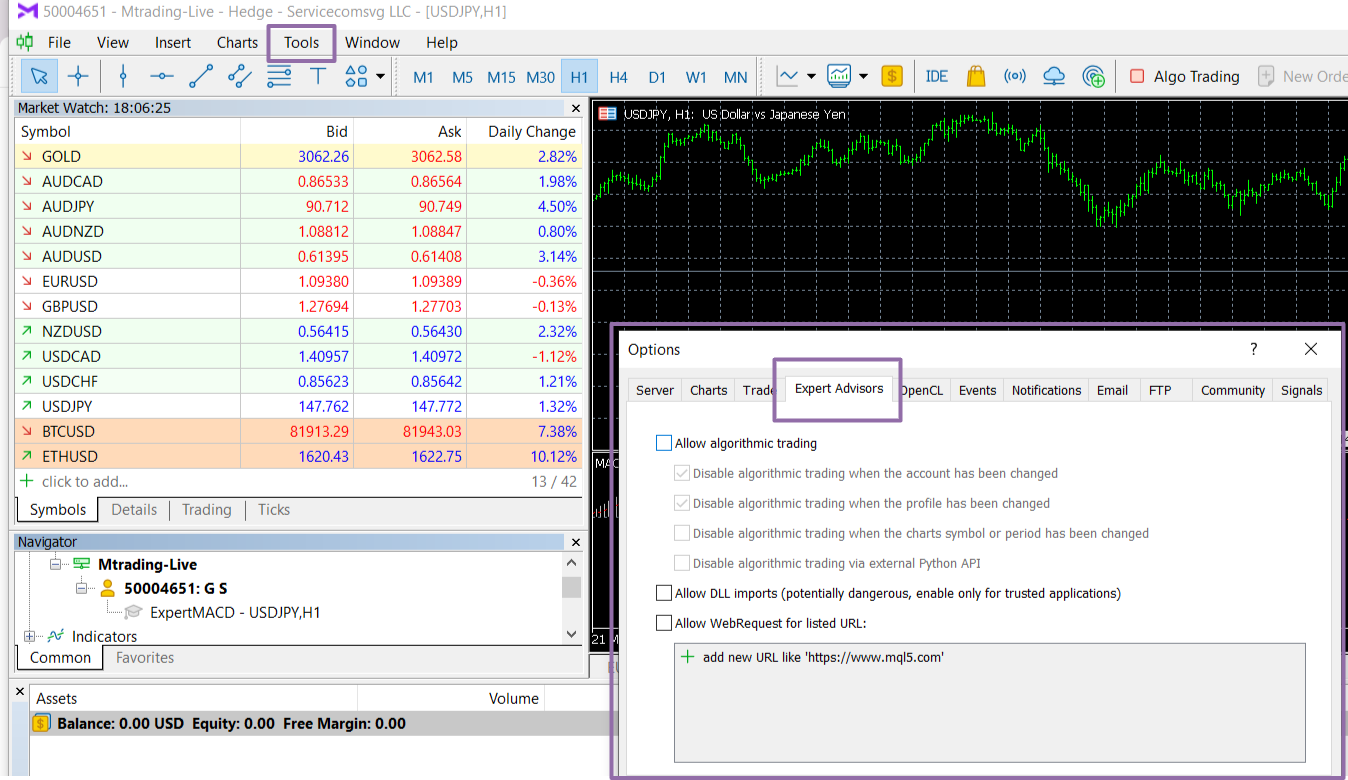Click the target icon with green plus

click(x=1094, y=76)
